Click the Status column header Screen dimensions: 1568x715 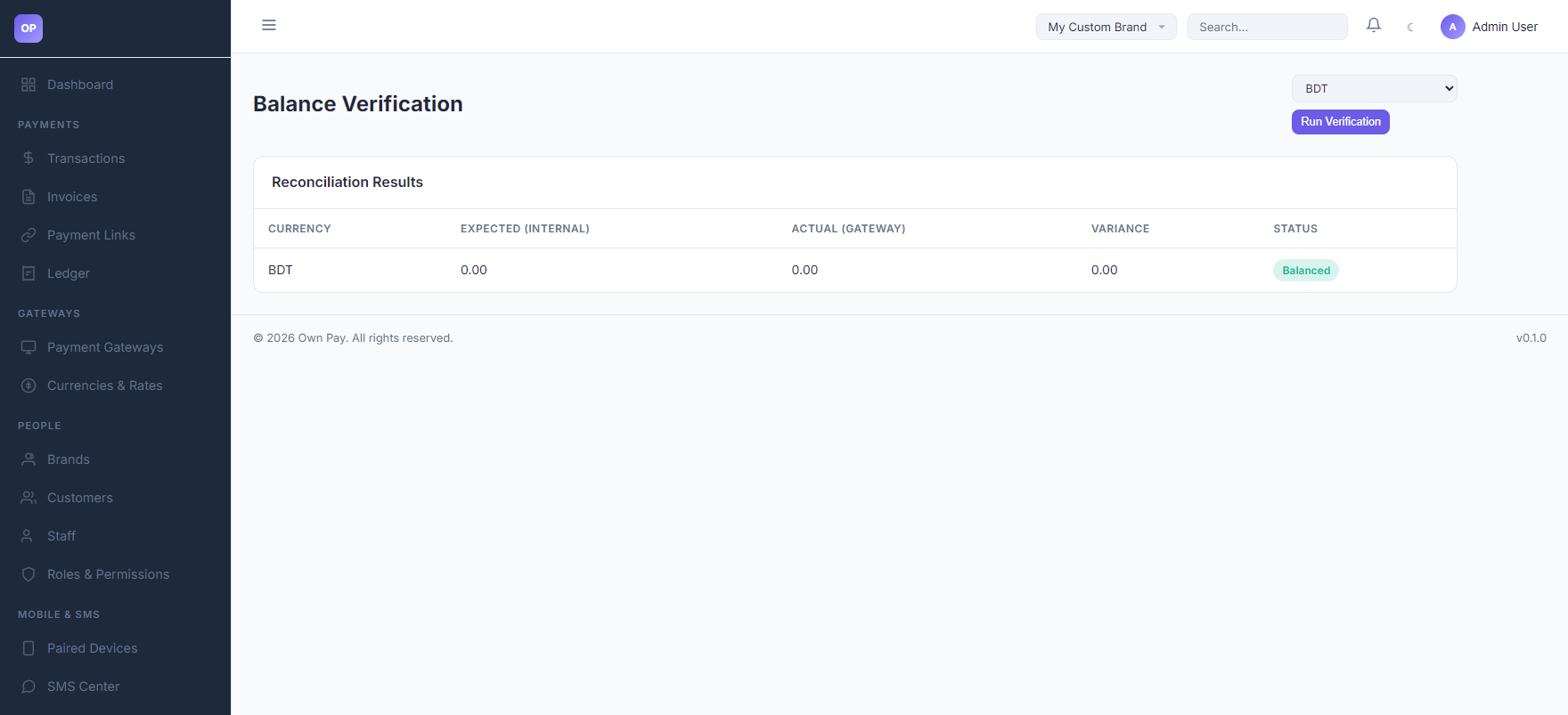pyautogui.click(x=1294, y=229)
